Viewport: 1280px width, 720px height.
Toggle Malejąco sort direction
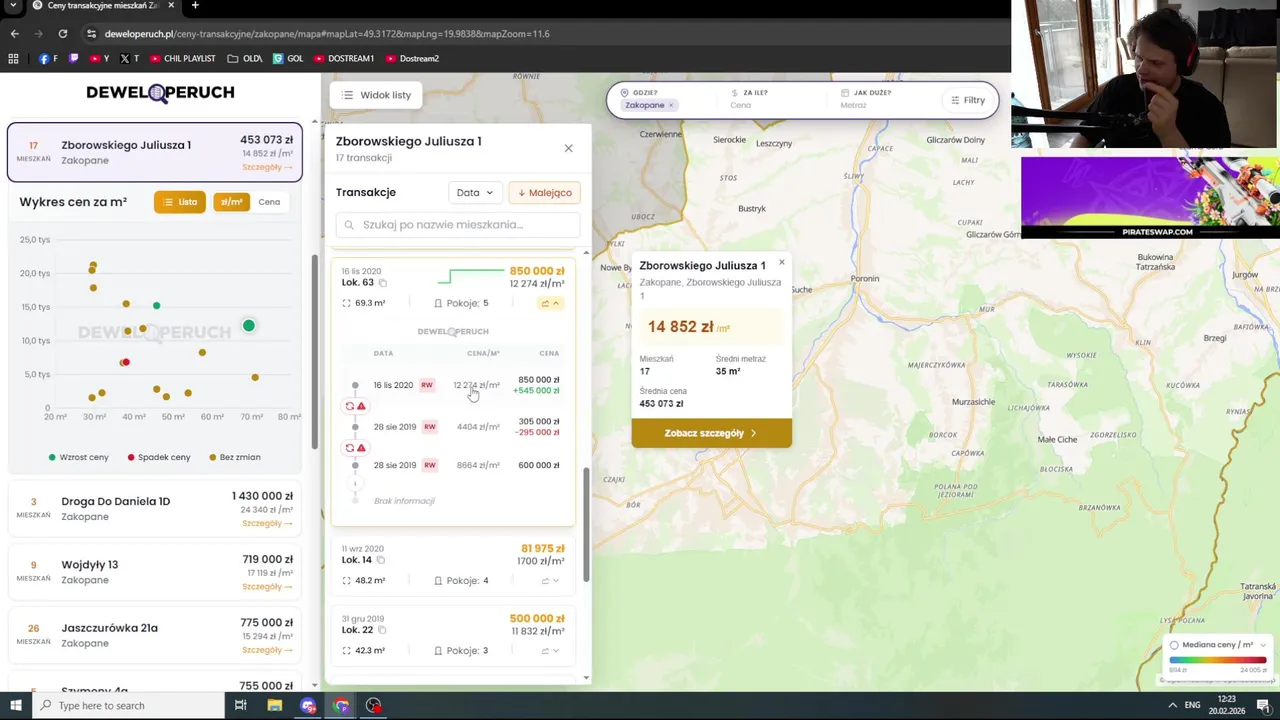(x=544, y=193)
